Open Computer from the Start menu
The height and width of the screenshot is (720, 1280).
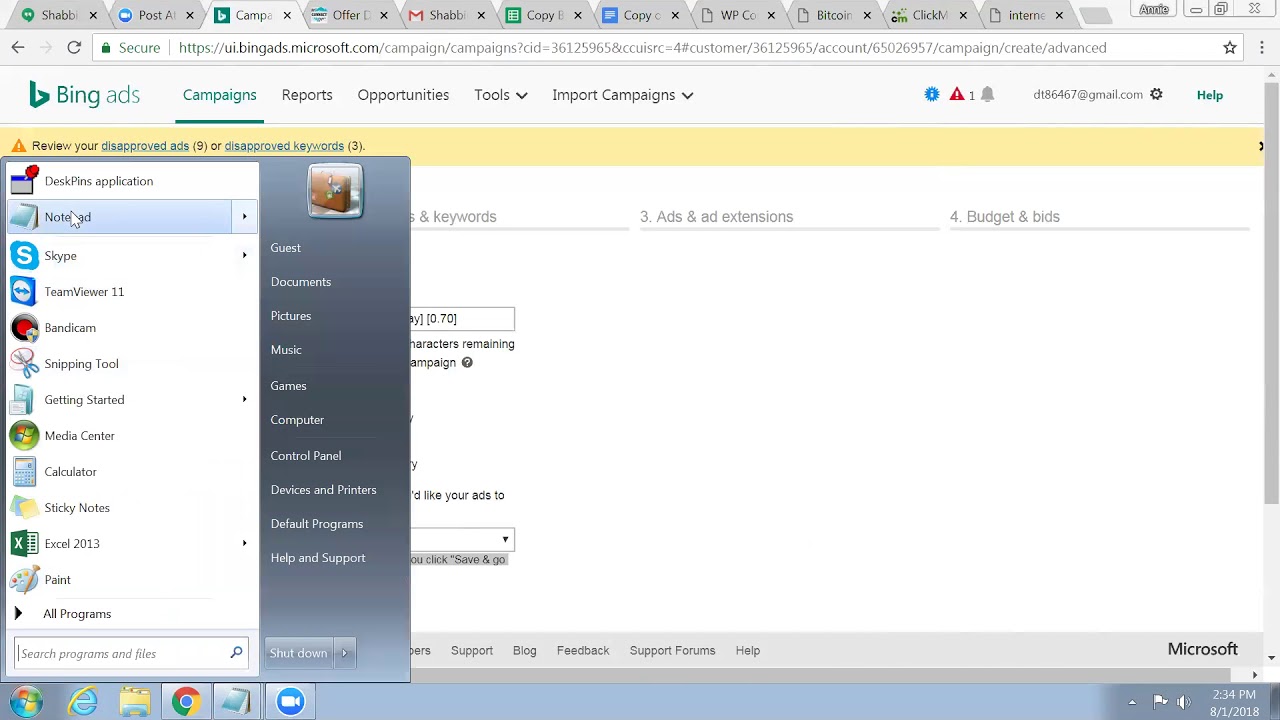(x=297, y=420)
